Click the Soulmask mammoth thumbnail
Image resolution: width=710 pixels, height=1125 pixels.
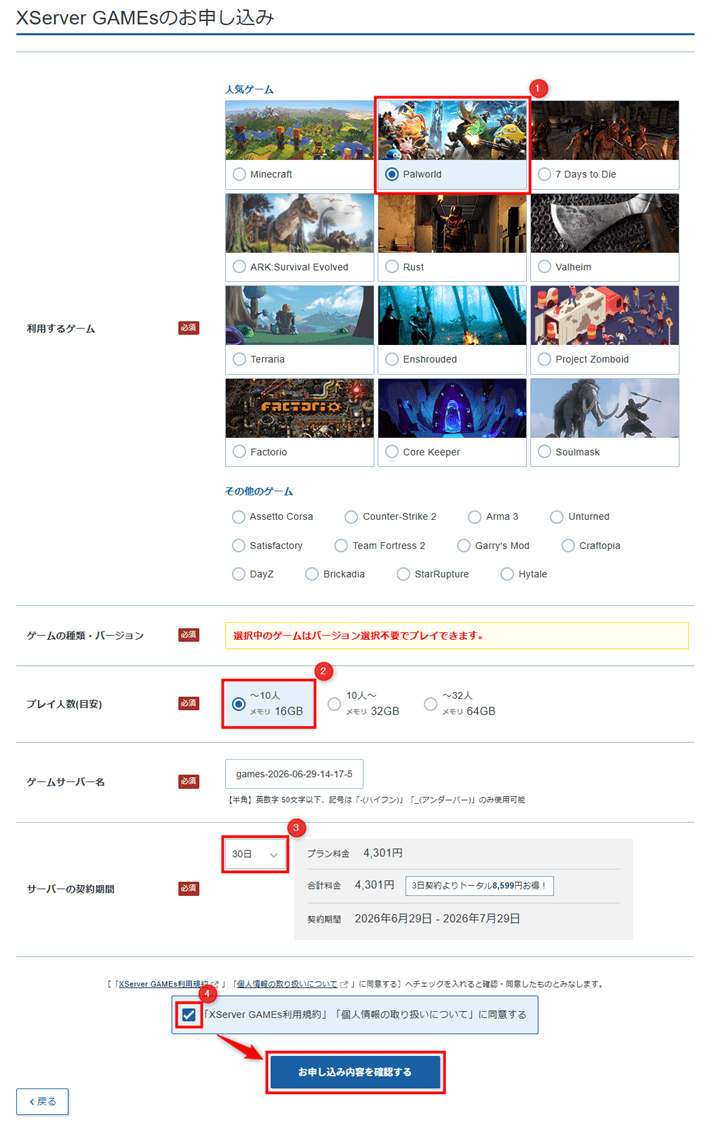(605, 408)
